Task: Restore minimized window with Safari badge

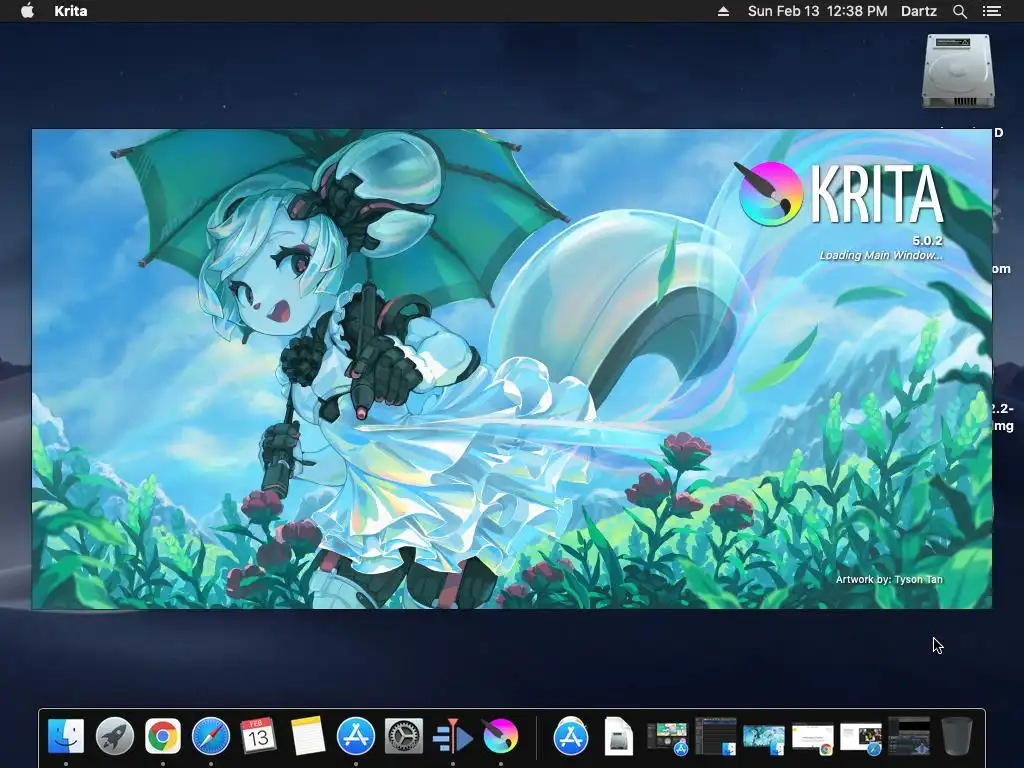Action: pyautogui.click(x=861, y=738)
